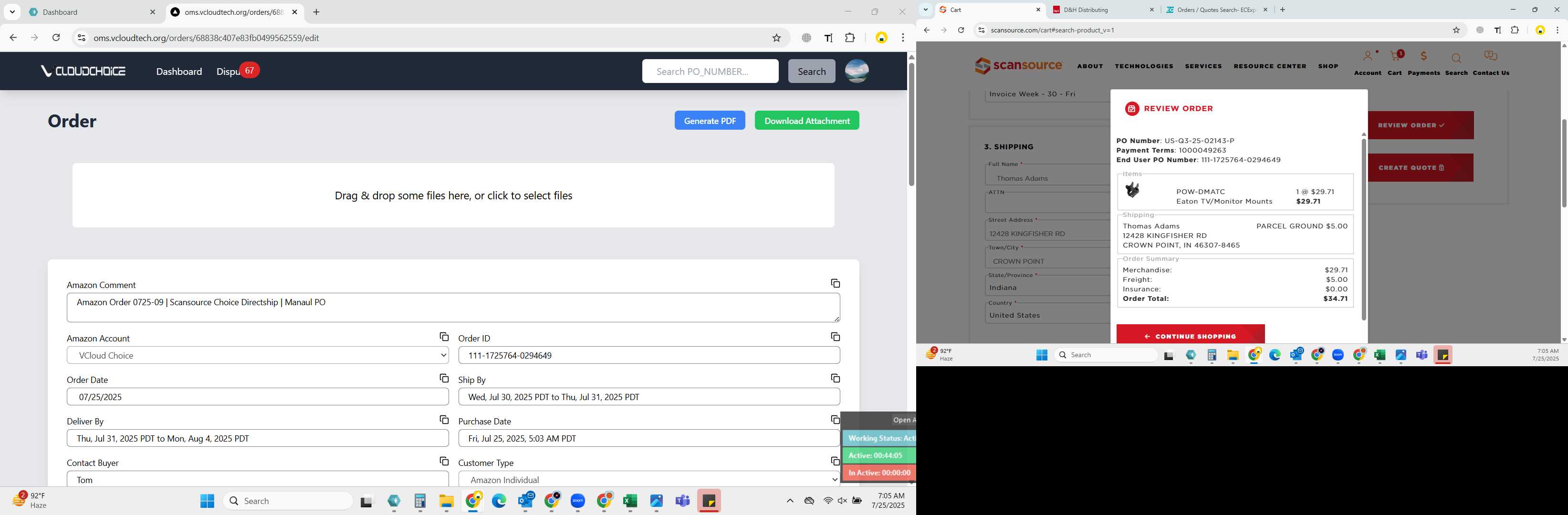Show hidden system tray icons

(x=789, y=501)
